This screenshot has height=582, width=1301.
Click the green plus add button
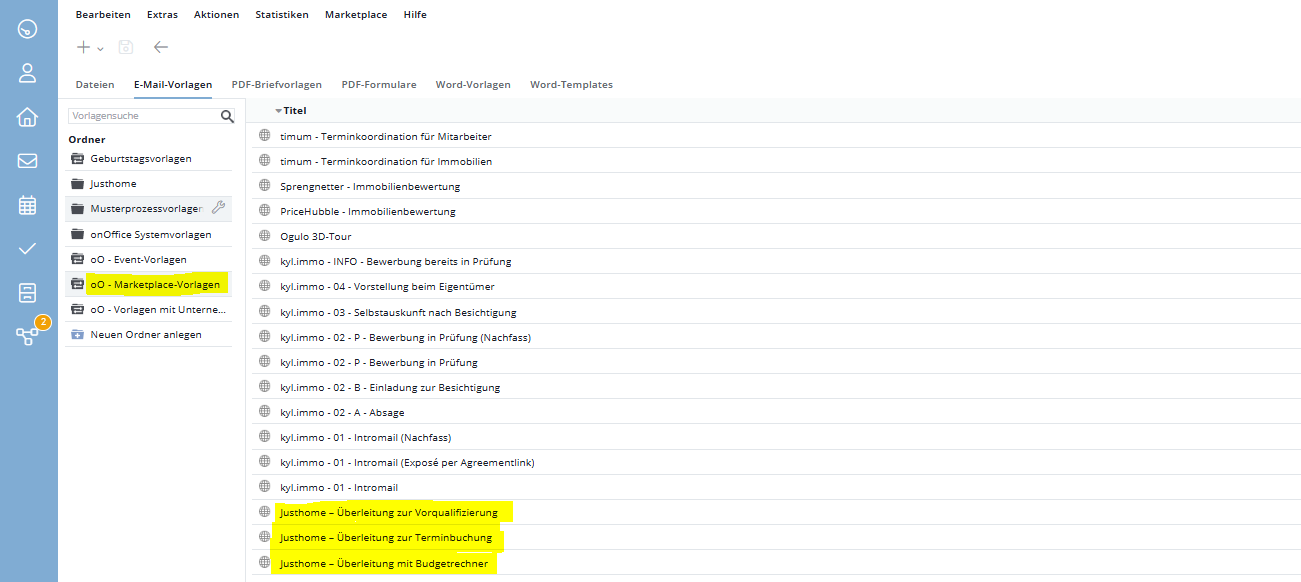coord(84,47)
